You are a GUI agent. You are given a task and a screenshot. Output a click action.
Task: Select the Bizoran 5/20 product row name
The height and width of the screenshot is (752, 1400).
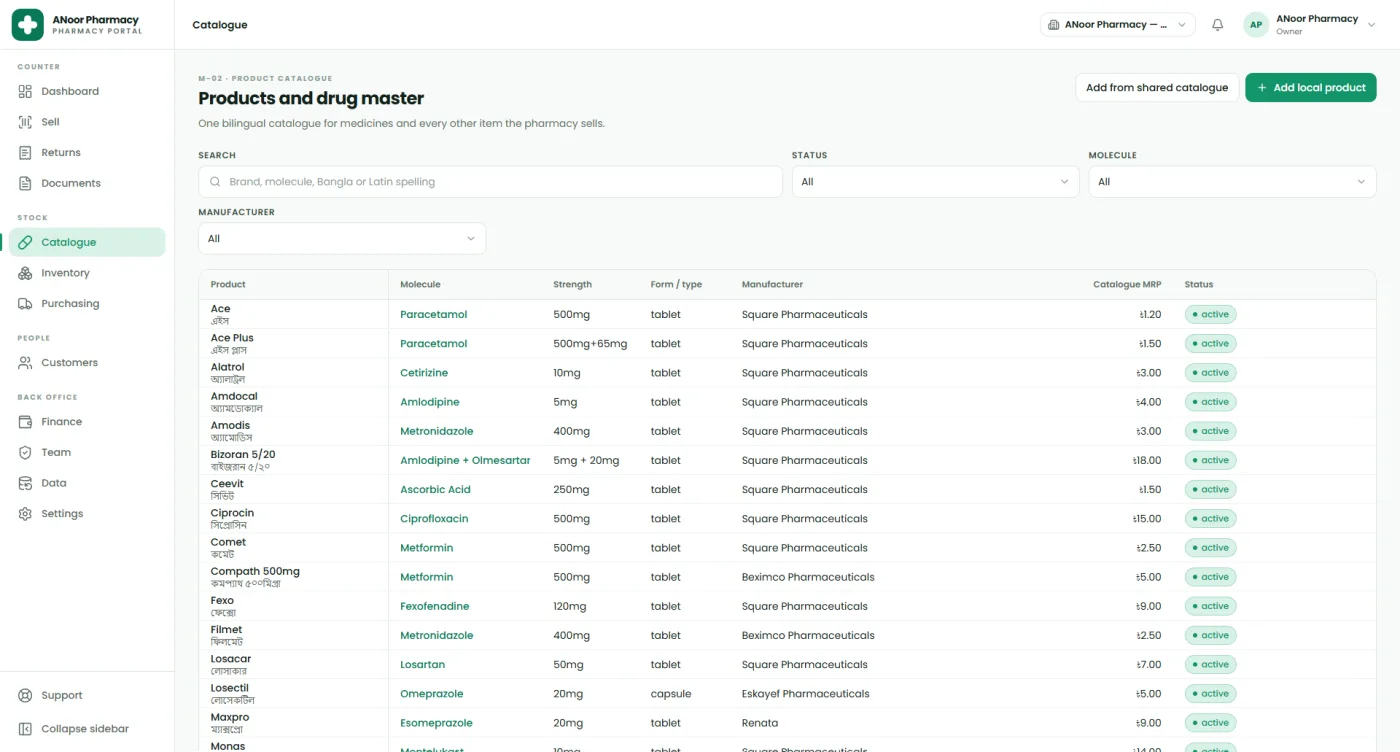point(243,455)
